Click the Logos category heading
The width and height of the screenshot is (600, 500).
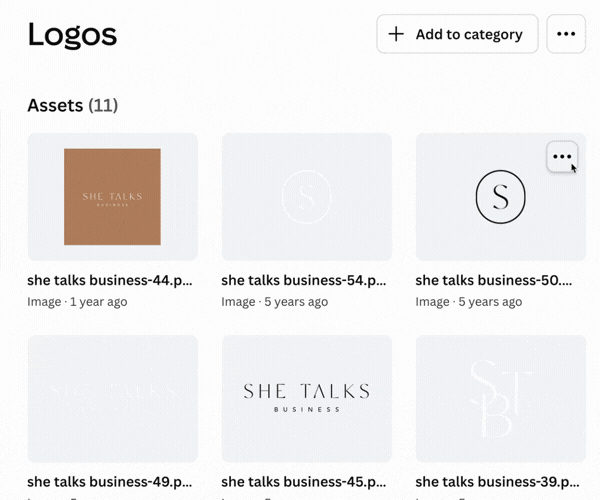(x=72, y=35)
